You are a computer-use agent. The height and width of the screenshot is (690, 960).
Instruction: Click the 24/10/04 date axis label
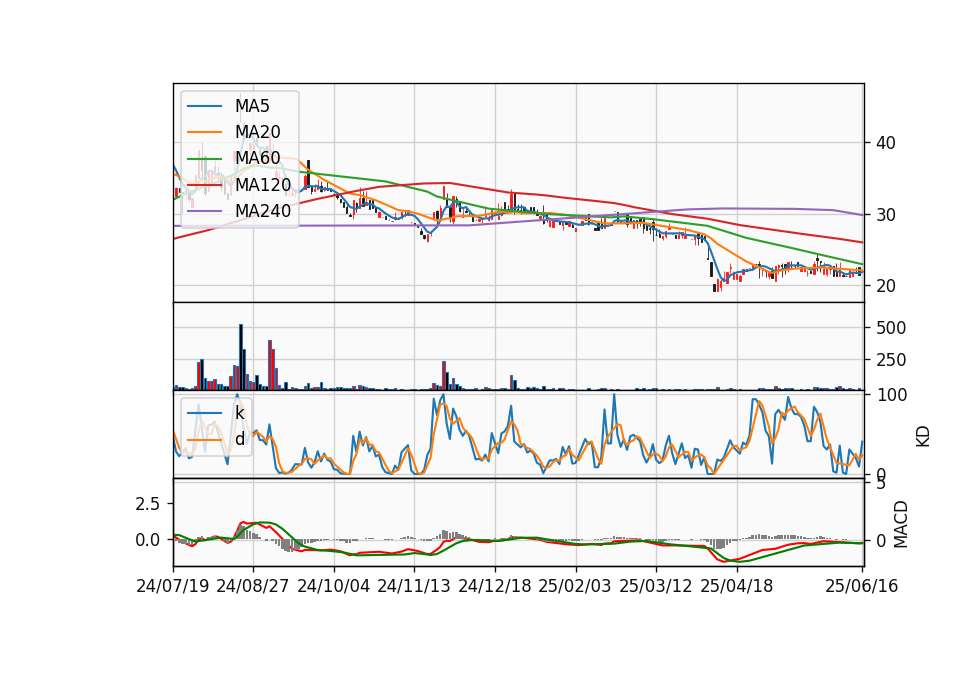(x=334, y=586)
